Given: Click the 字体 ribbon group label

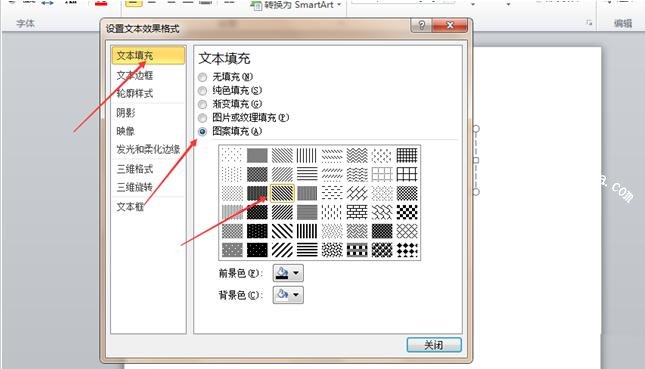Looking at the screenshot, I should (x=26, y=23).
